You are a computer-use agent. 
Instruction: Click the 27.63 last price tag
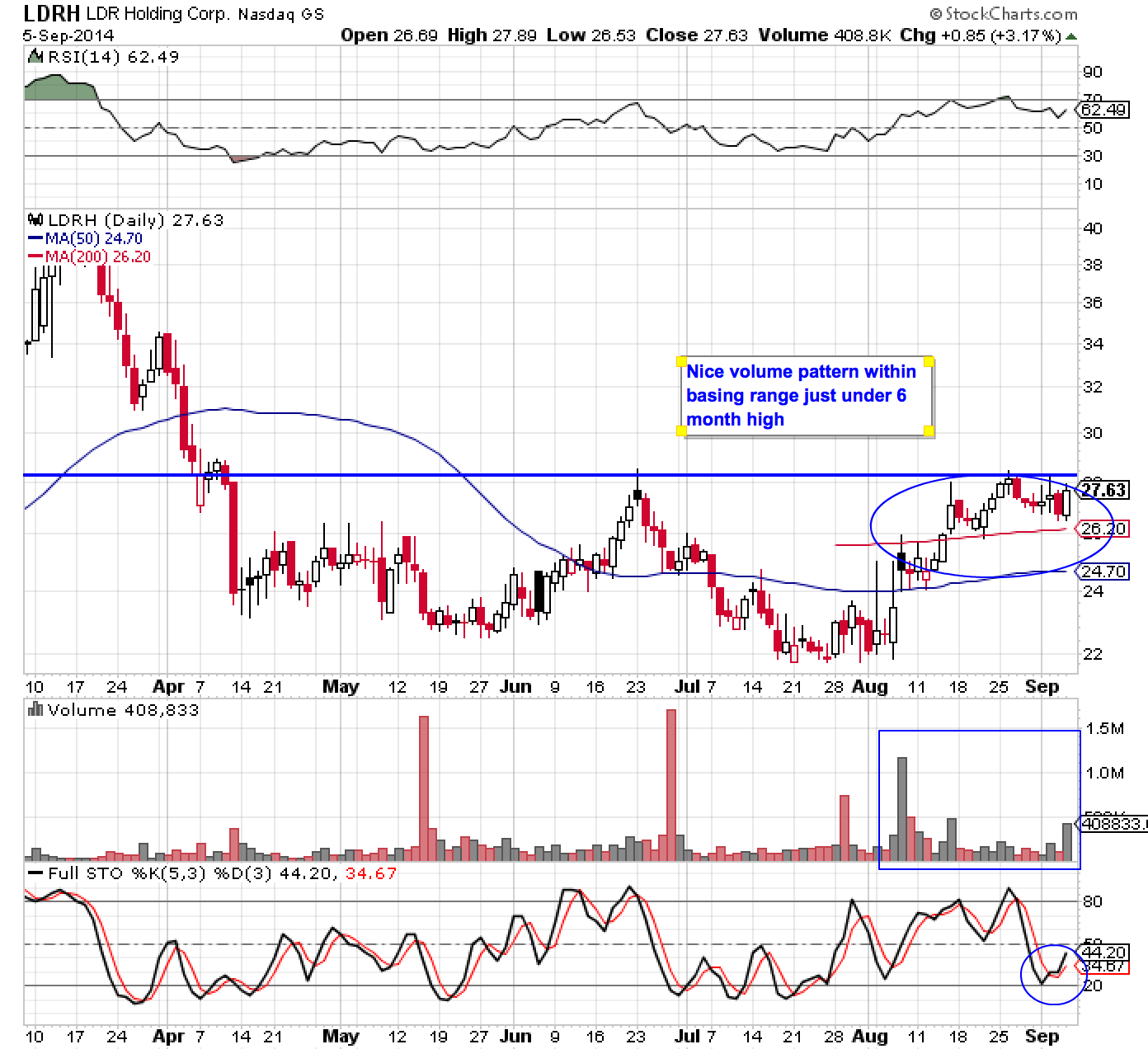pos(1103,491)
